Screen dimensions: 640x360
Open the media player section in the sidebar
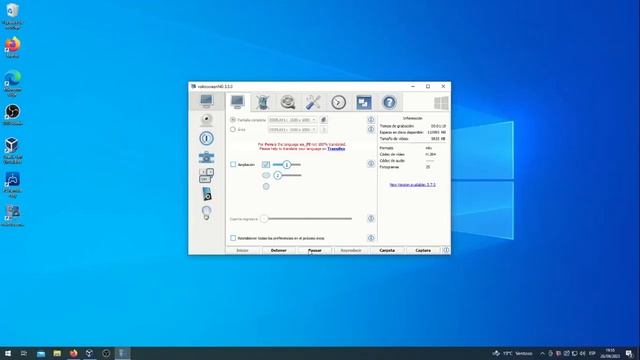tap(207, 194)
